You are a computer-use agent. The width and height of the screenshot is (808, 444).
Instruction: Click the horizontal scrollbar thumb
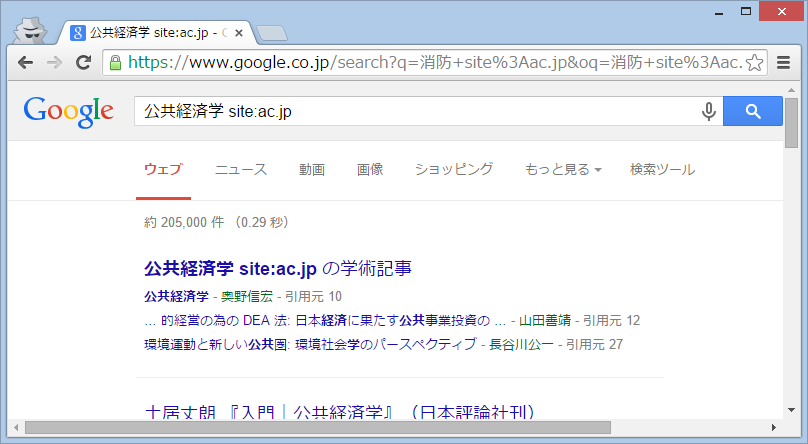[318, 428]
